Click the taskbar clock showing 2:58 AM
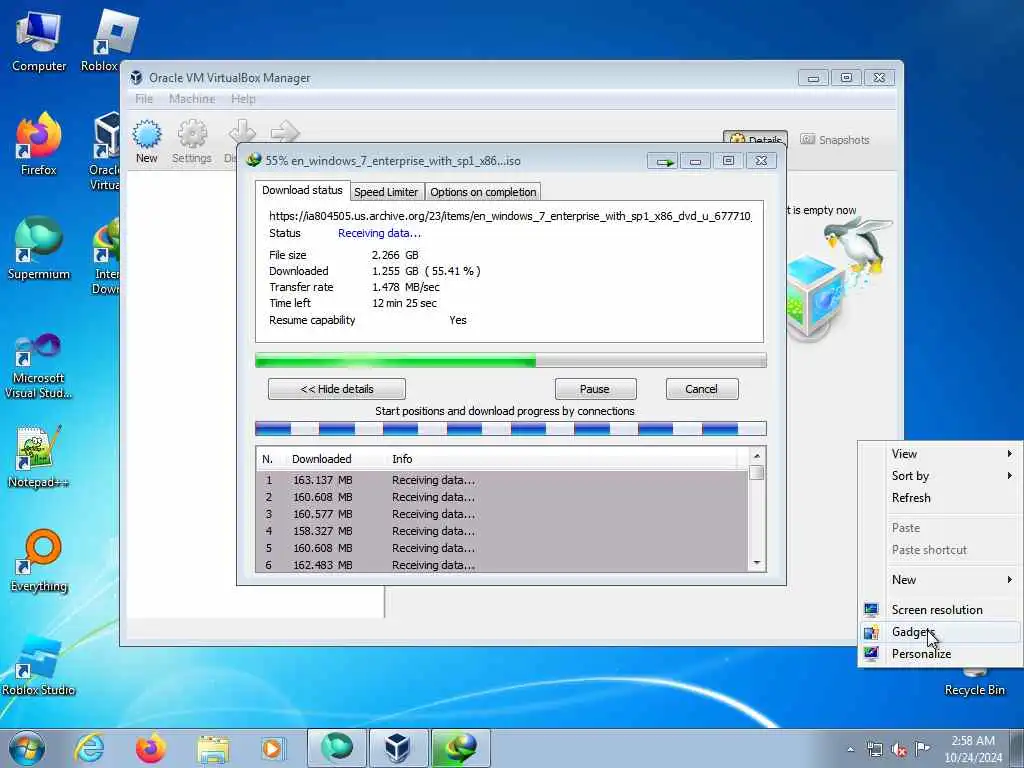Viewport: 1024px width, 768px height. click(973, 749)
